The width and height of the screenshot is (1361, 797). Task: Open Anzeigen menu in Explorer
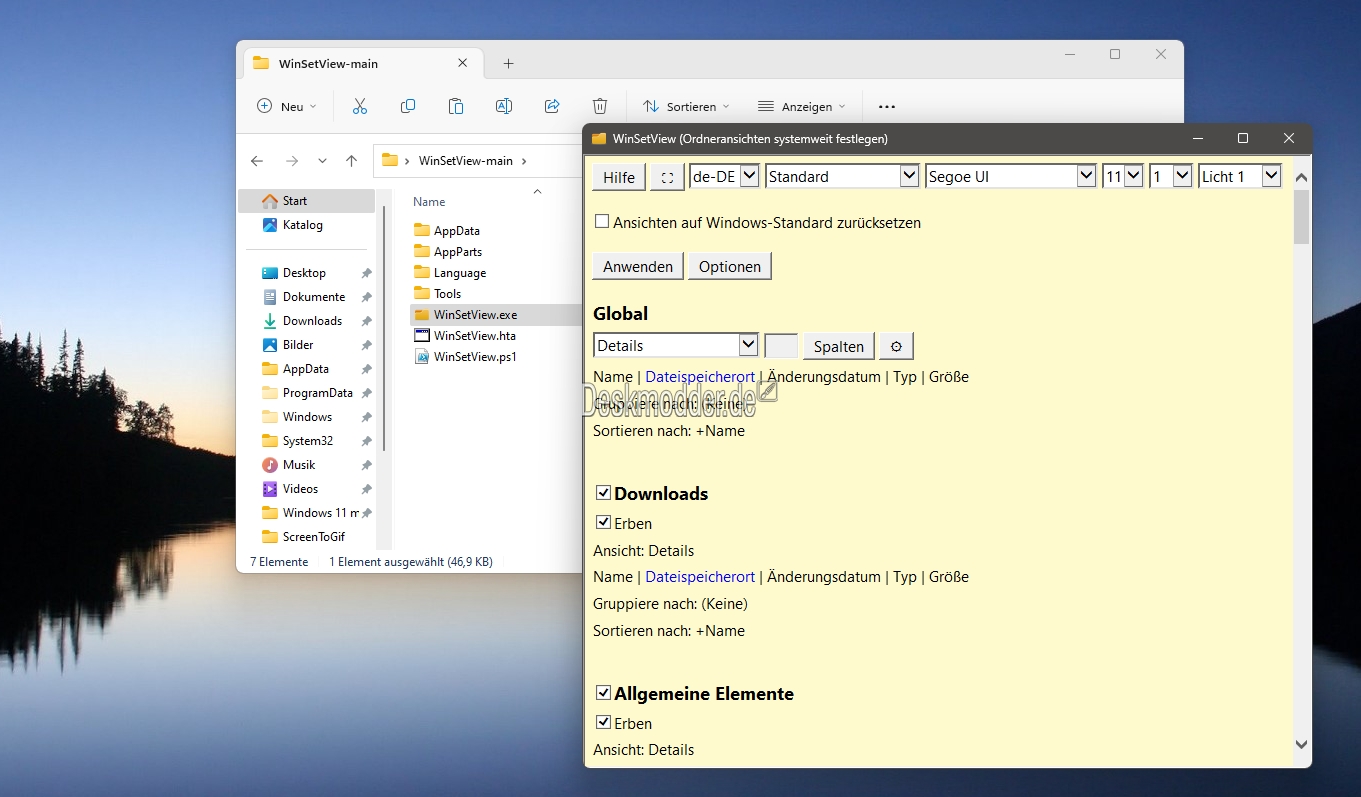pos(802,106)
